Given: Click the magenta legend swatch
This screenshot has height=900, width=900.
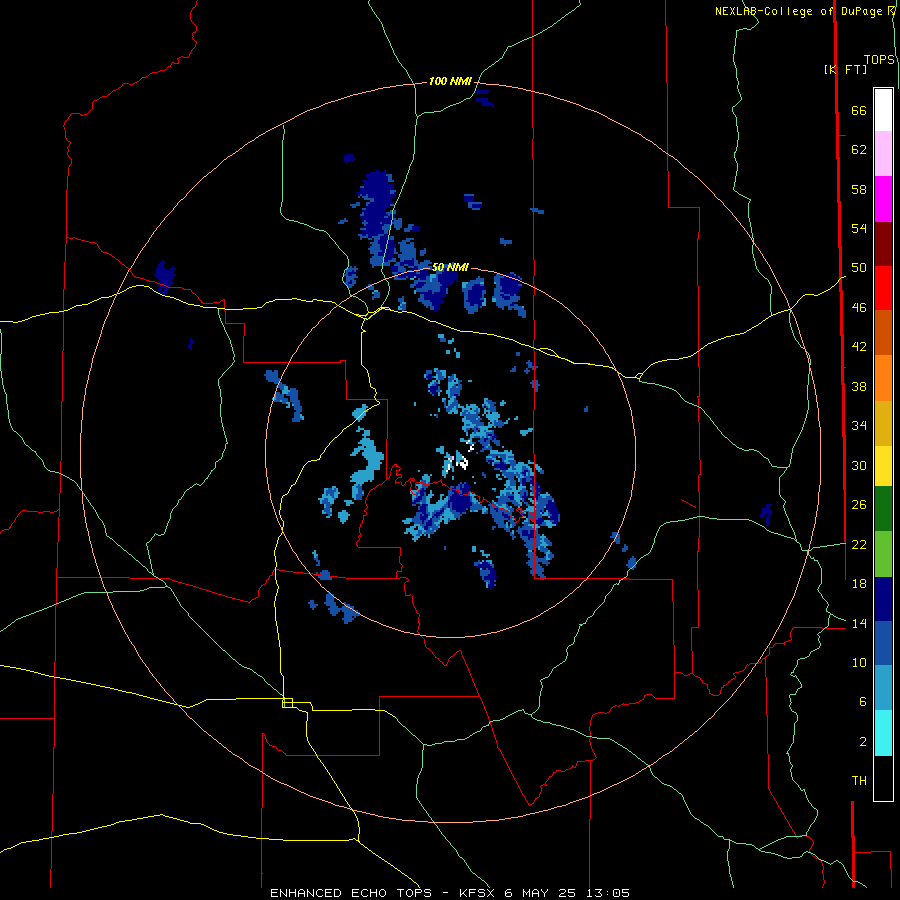Looking at the screenshot, I should (x=883, y=199).
